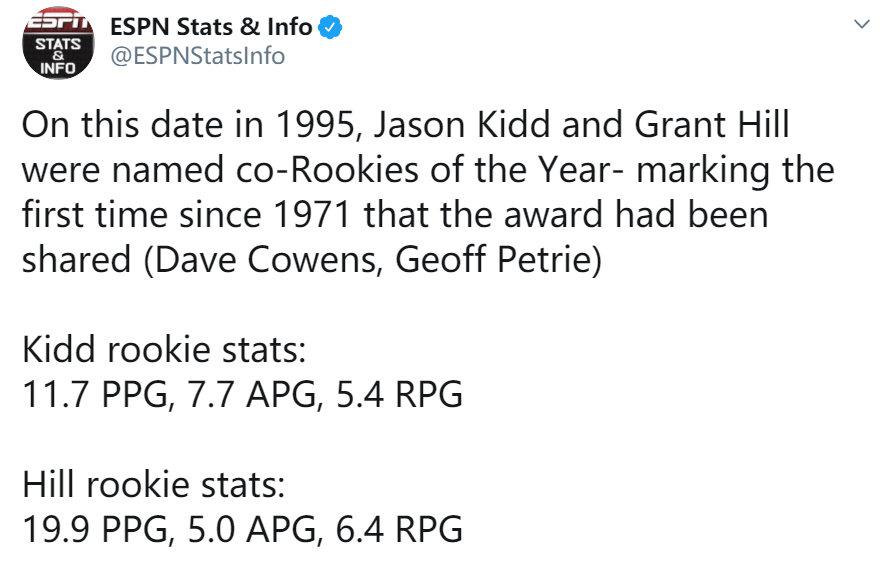This screenshot has width=888, height=565.
Task: Click the blue verified badge
Action: 330,27
